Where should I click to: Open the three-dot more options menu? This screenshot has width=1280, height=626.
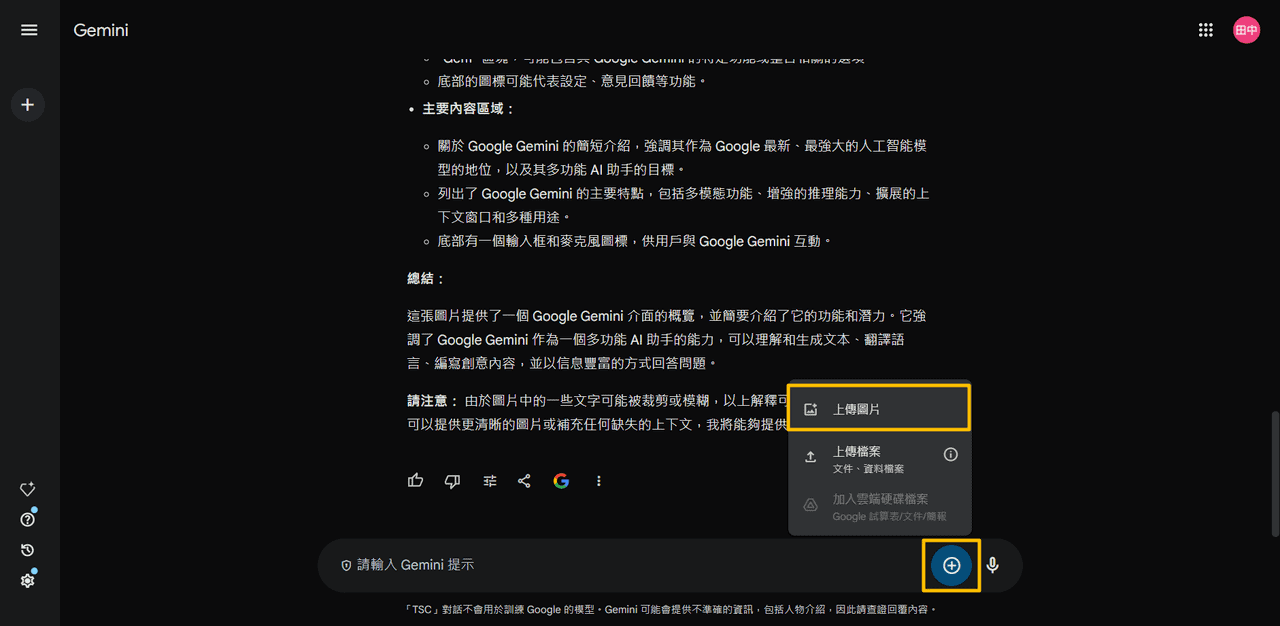pos(598,481)
